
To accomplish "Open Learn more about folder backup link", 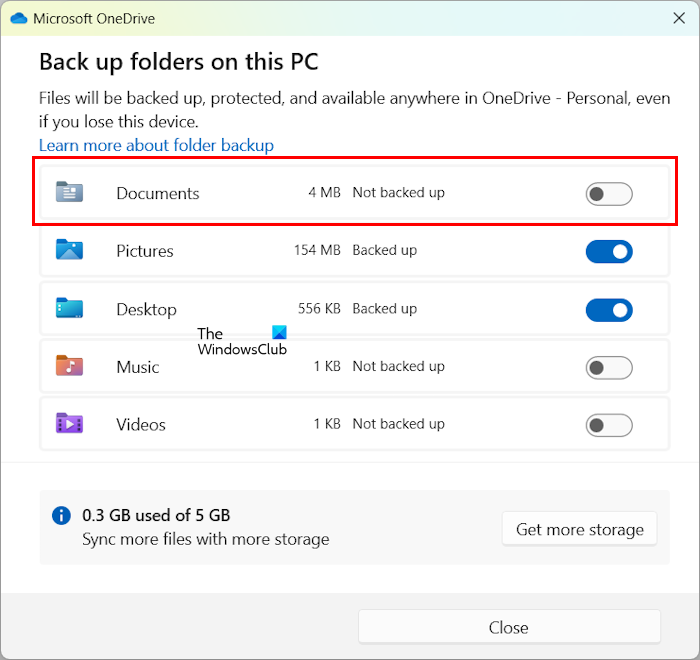I will 156,145.
